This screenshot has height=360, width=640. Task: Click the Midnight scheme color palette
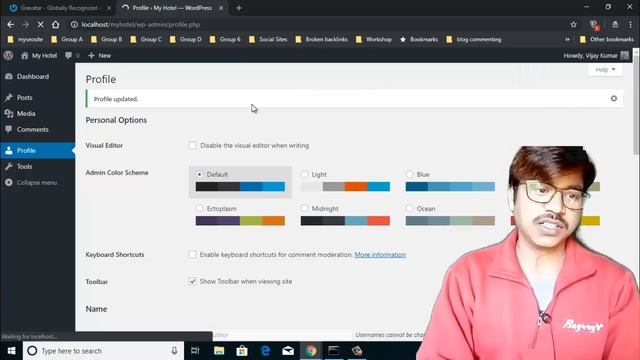(345, 221)
